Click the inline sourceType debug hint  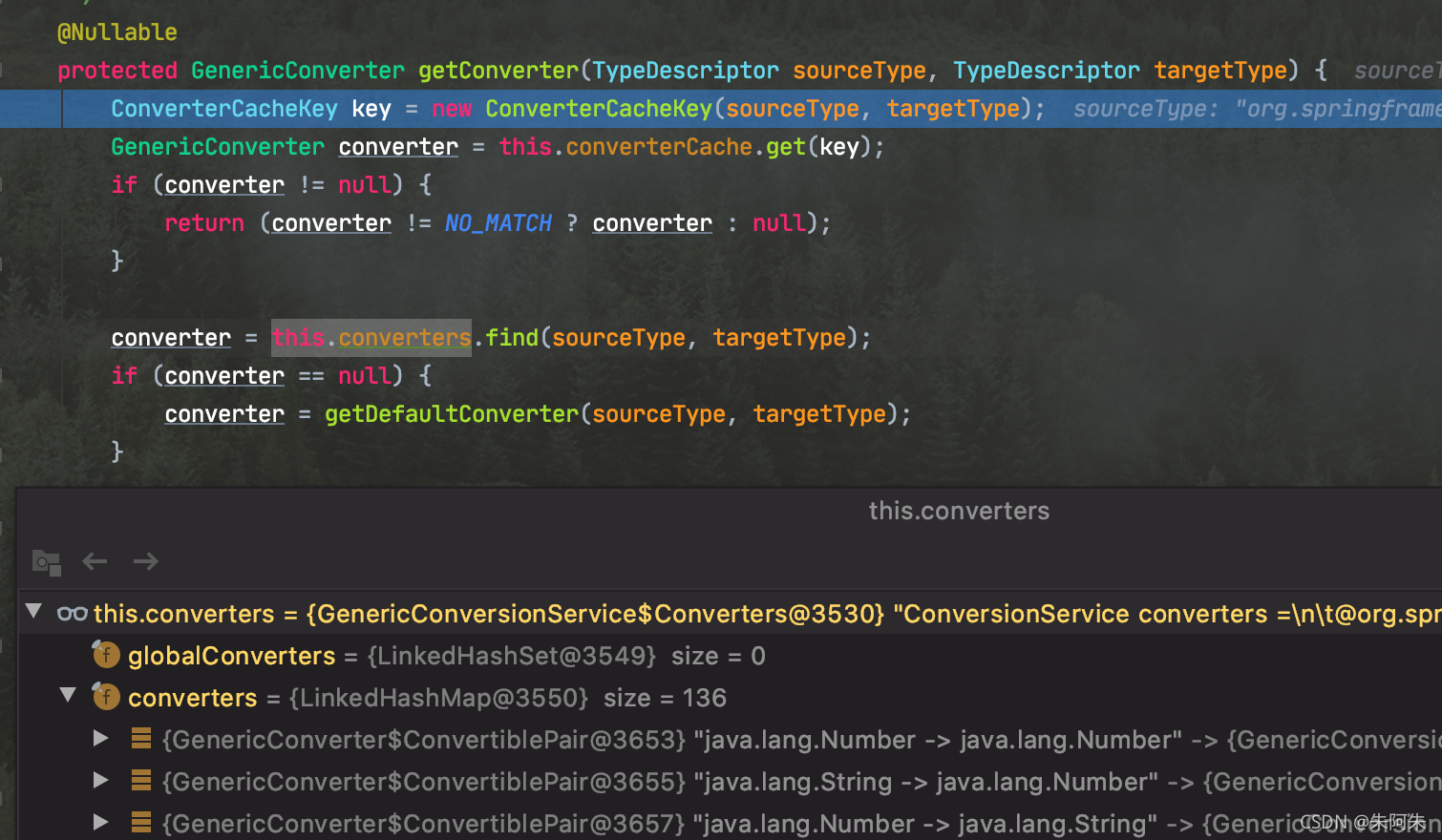coord(1257,109)
